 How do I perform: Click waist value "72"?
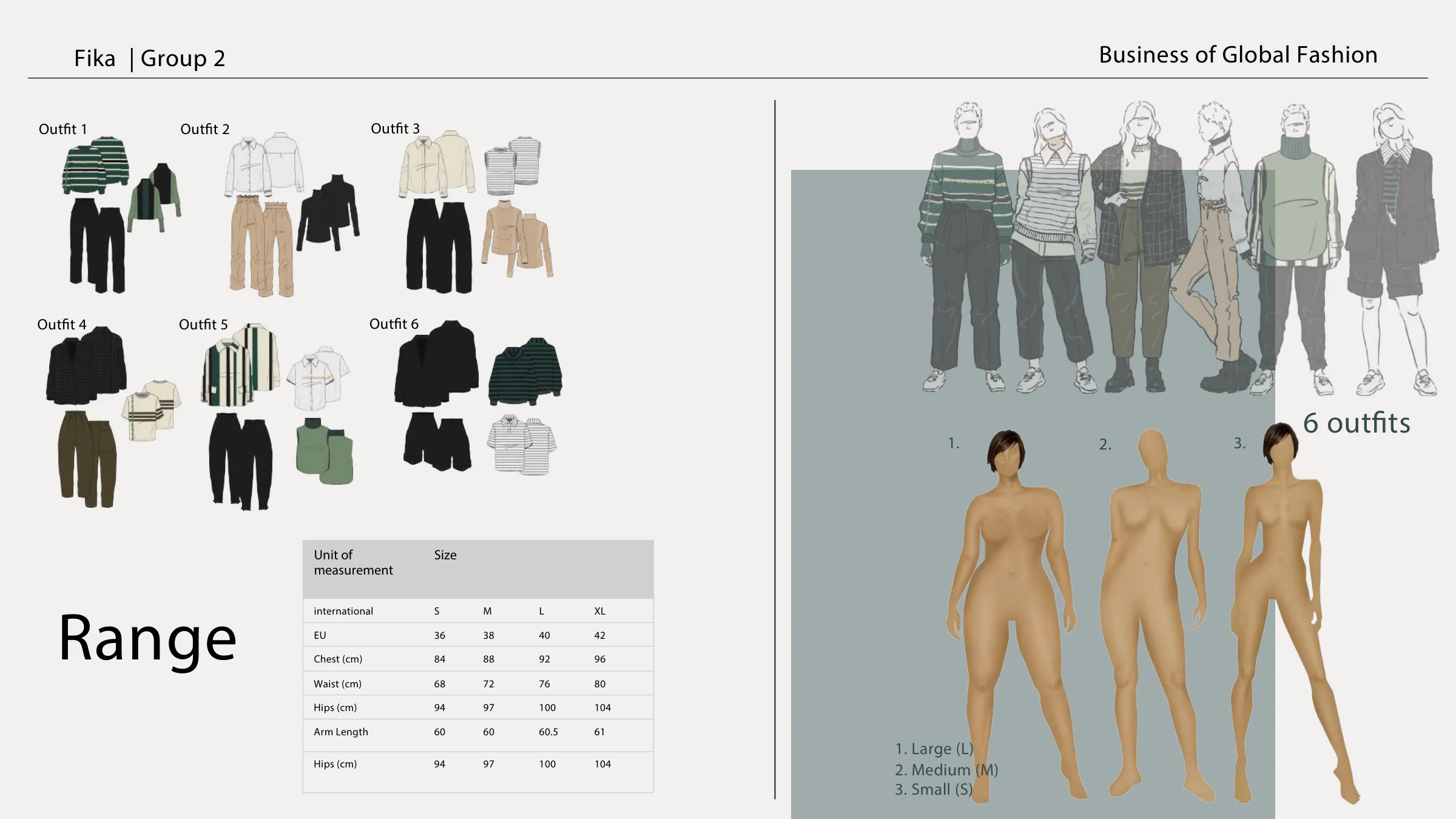tap(488, 684)
